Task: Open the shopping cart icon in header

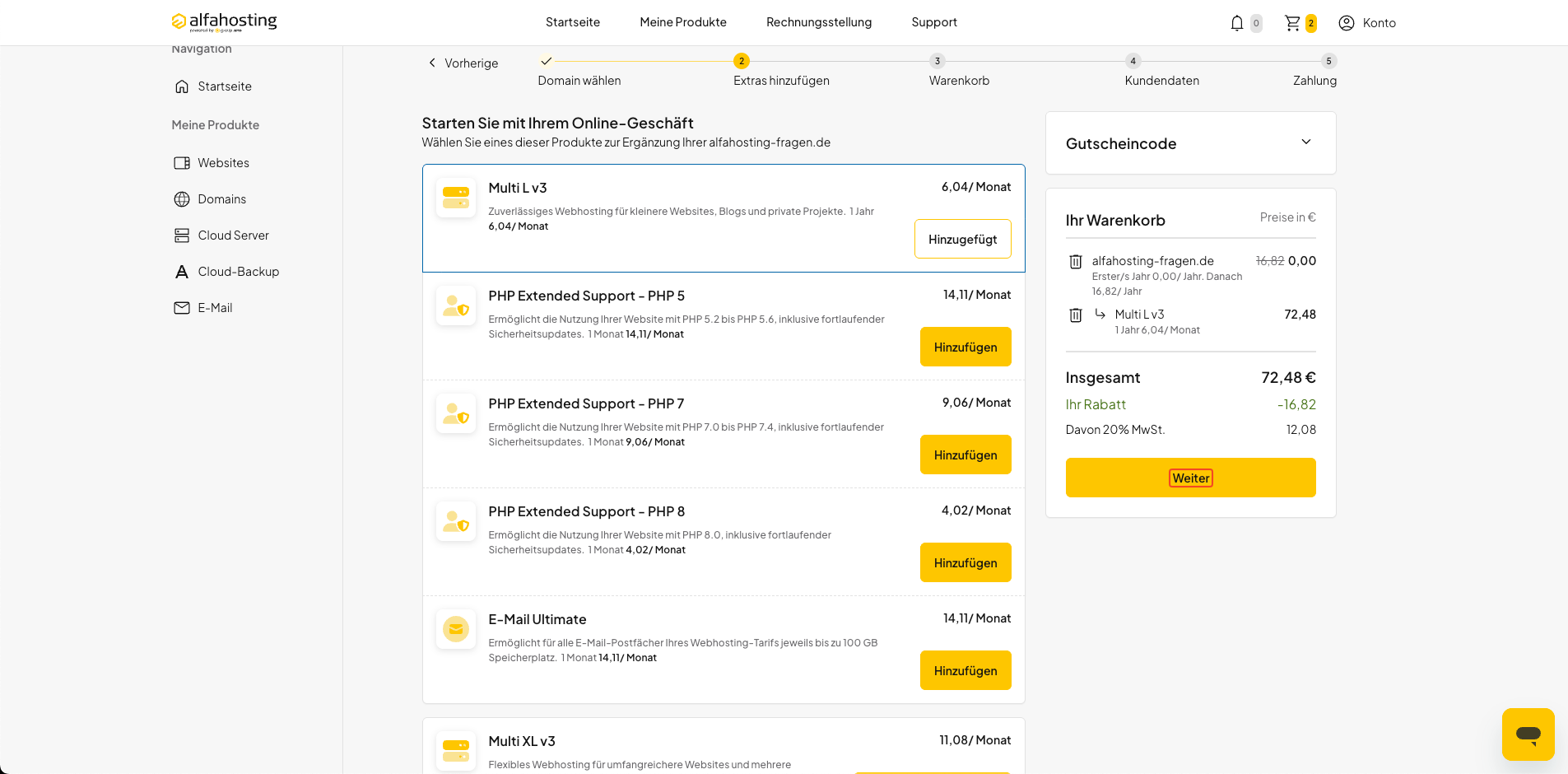Action: [x=1292, y=23]
